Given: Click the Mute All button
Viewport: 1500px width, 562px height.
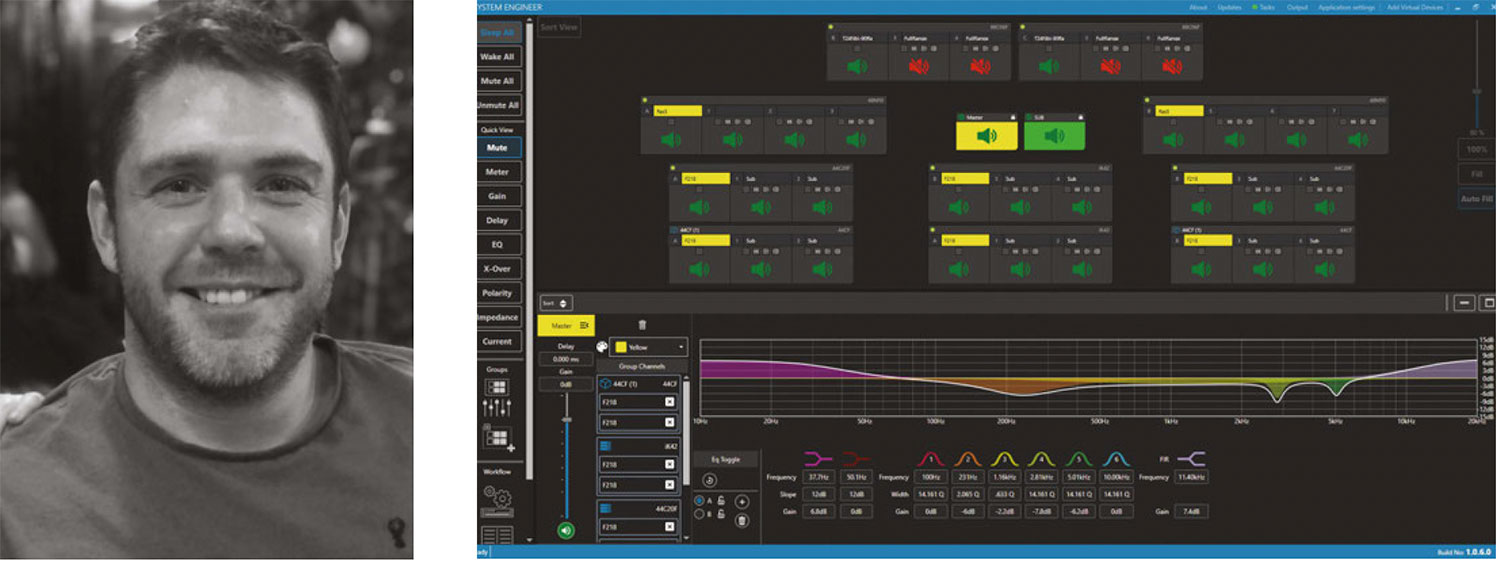Looking at the screenshot, I should (x=497, y=81).
